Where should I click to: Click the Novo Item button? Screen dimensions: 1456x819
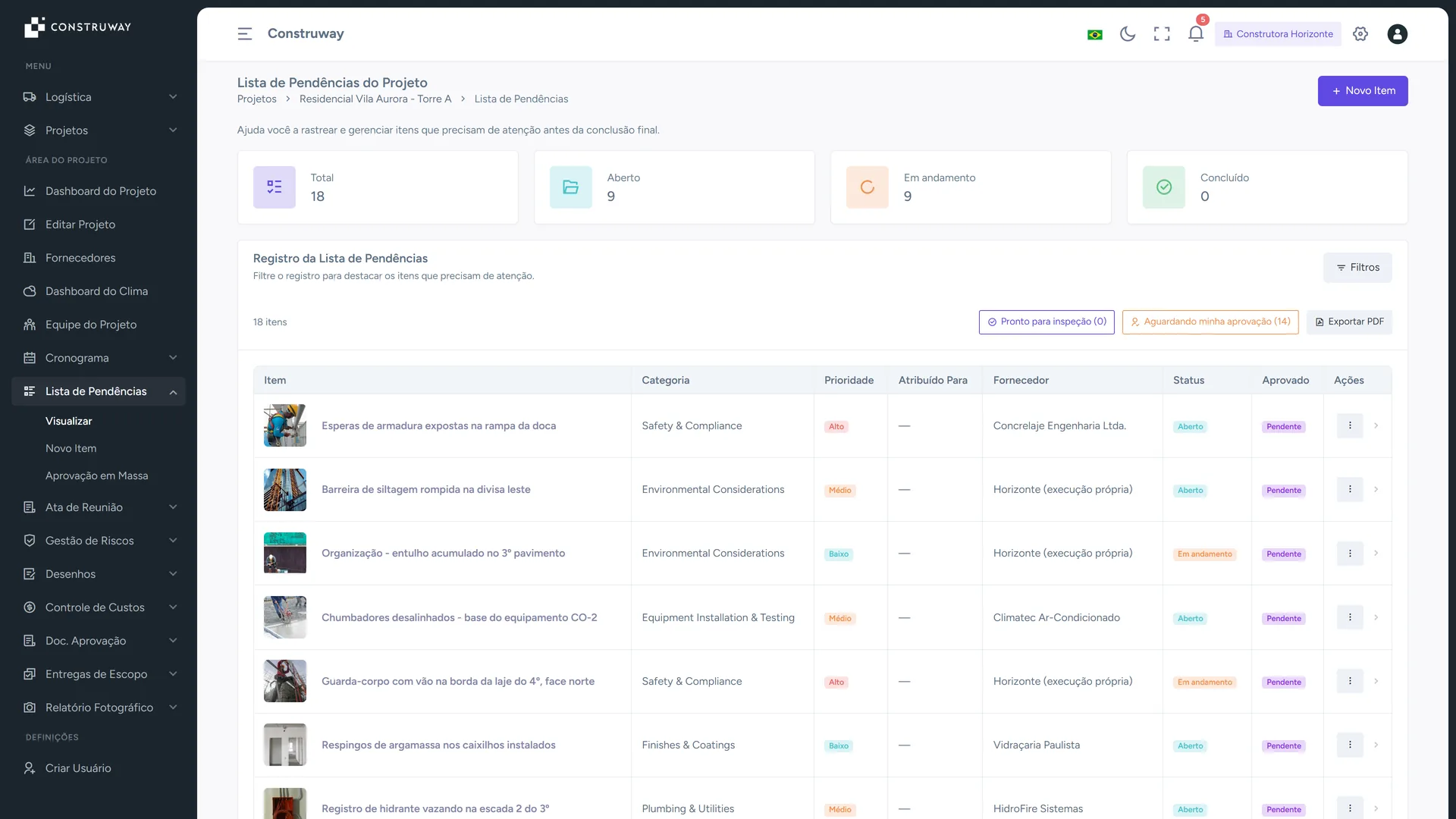(1363, 91)
